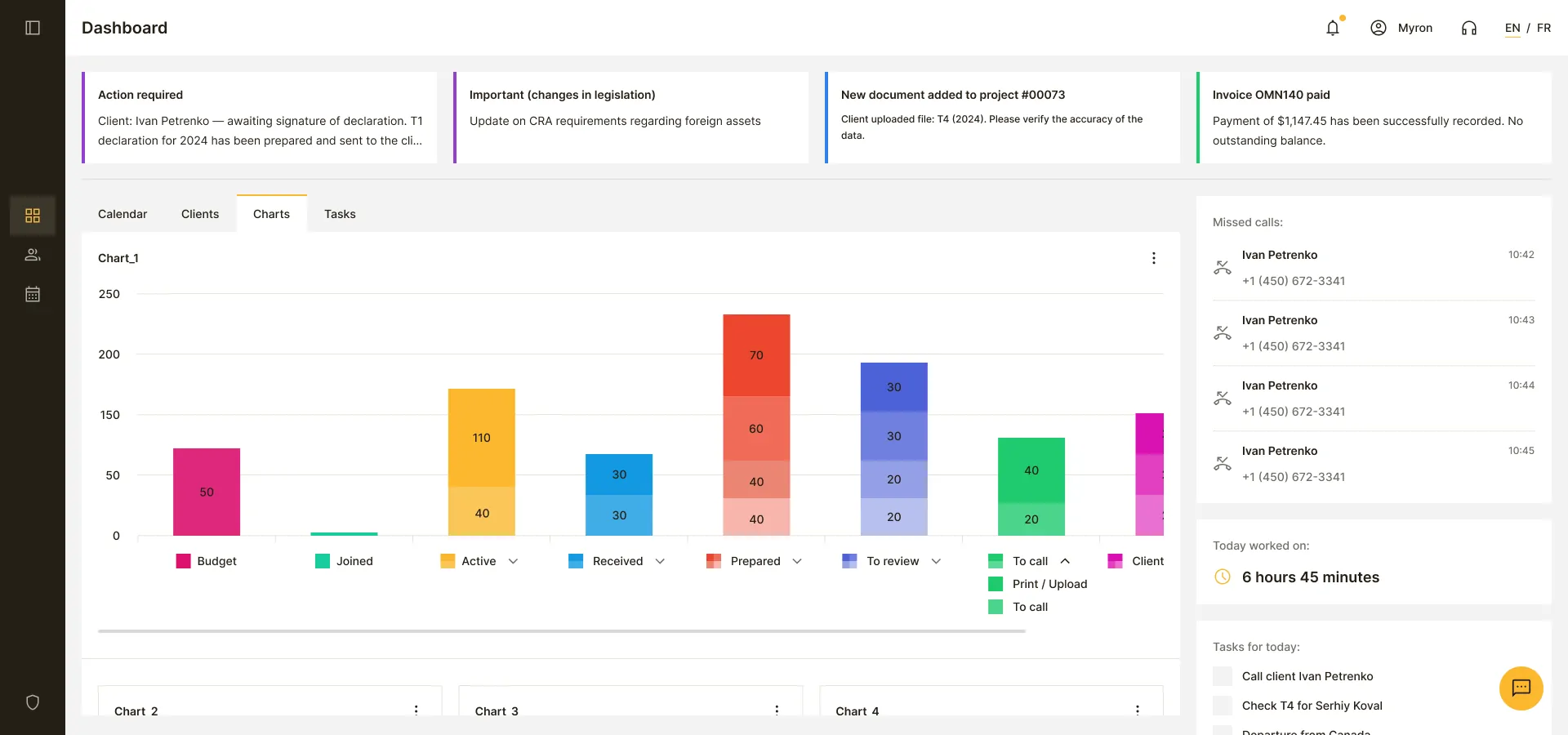Toggle the Budget legend series
Viewport: 1568px width, 735px height.
(207, 561)
